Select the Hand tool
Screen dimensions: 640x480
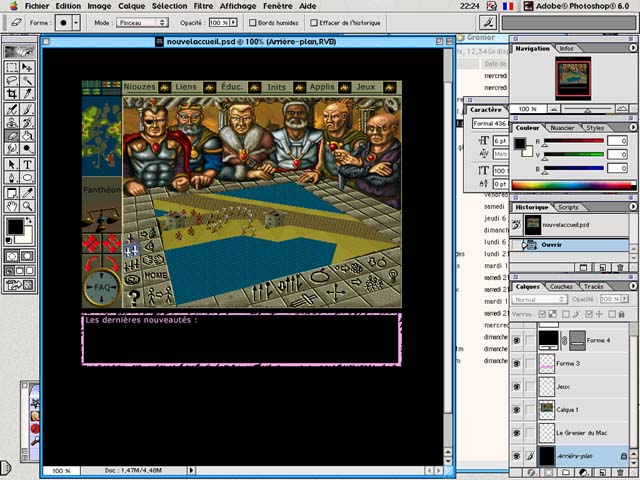click(12, 206)
